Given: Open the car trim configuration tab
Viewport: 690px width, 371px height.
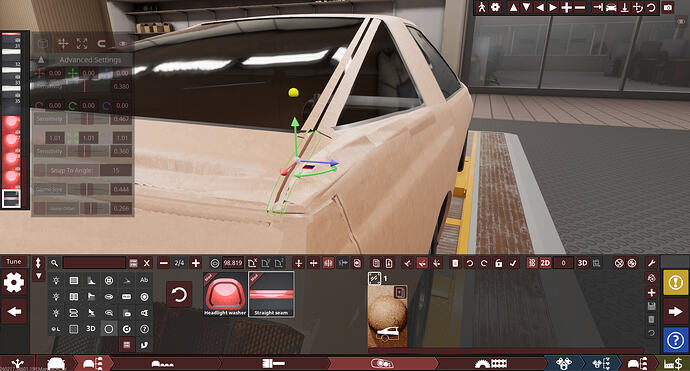Looking at the screenshot, I should [93, 364].
